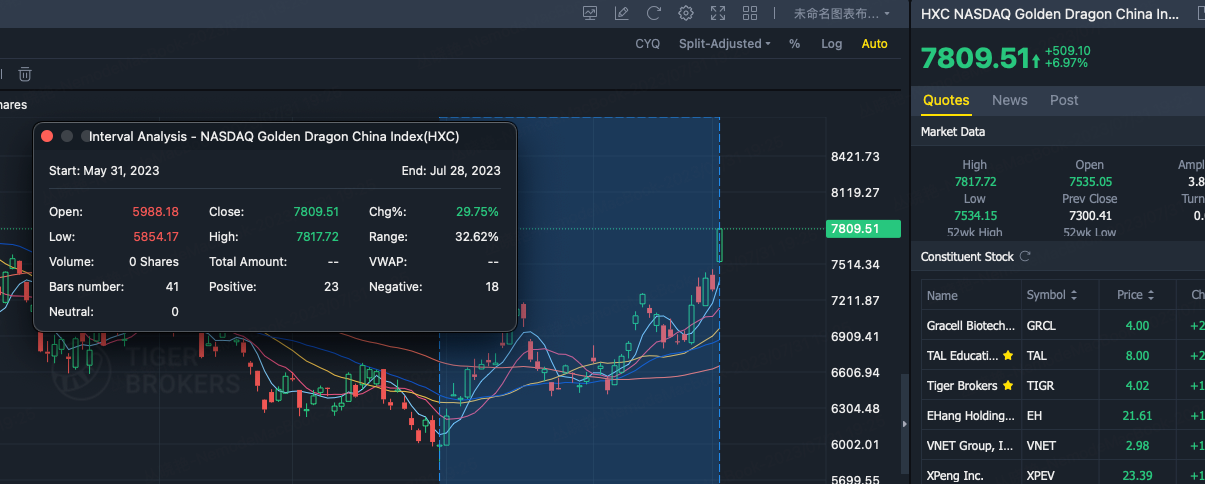The height and width of the screenshot is (484, 1205).
Task: Select the VNET Group row
Action: pos(1063,445)
